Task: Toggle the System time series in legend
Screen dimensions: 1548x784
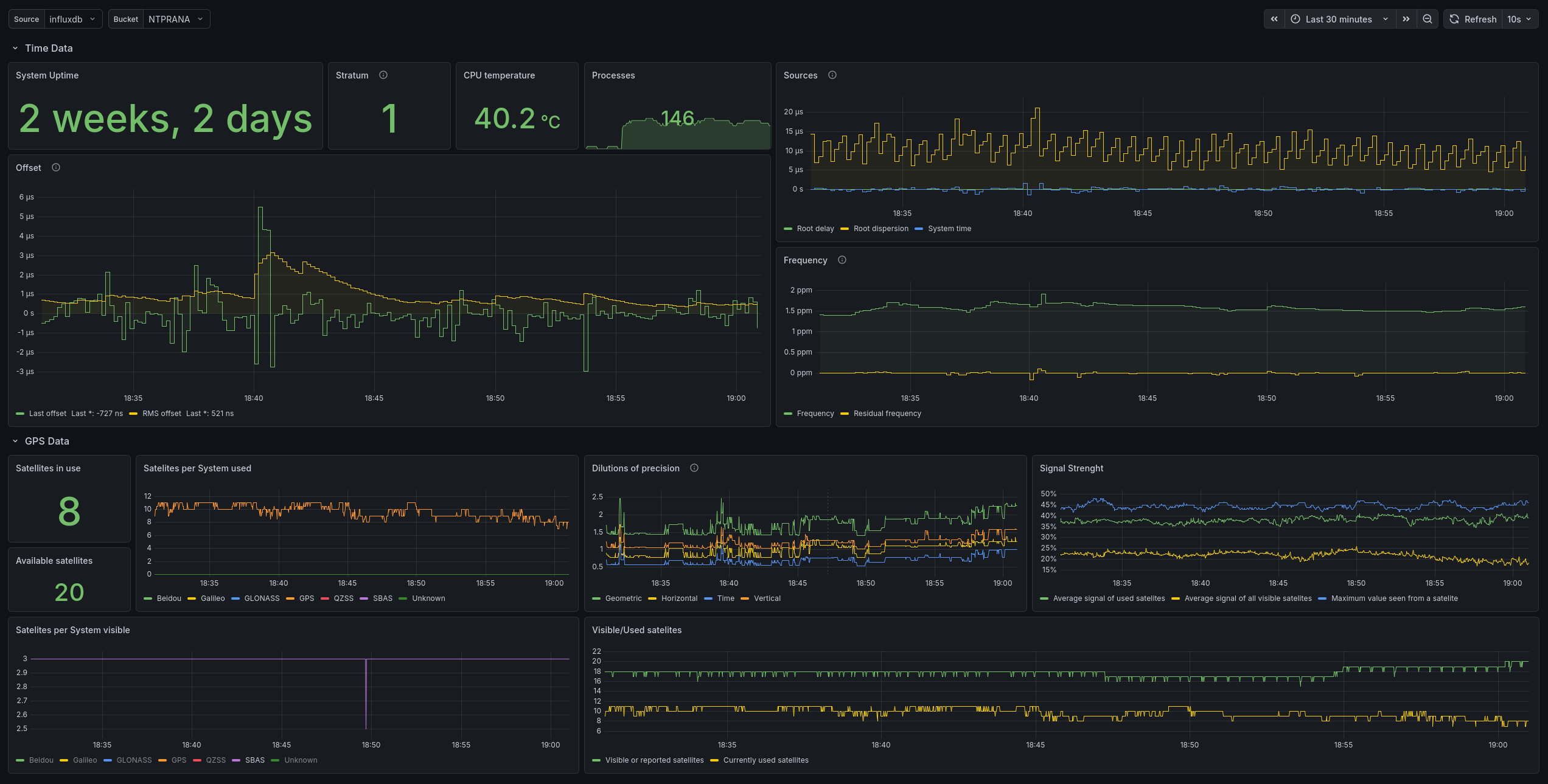Action: click(949, 229)
